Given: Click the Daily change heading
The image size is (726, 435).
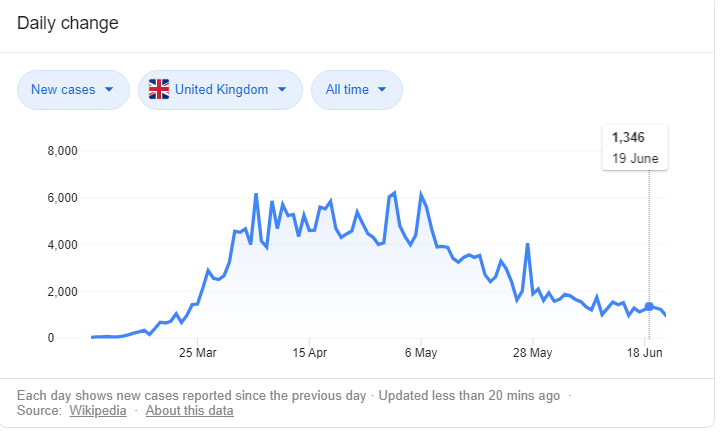Looking at the screenshot, I should 67,23.
